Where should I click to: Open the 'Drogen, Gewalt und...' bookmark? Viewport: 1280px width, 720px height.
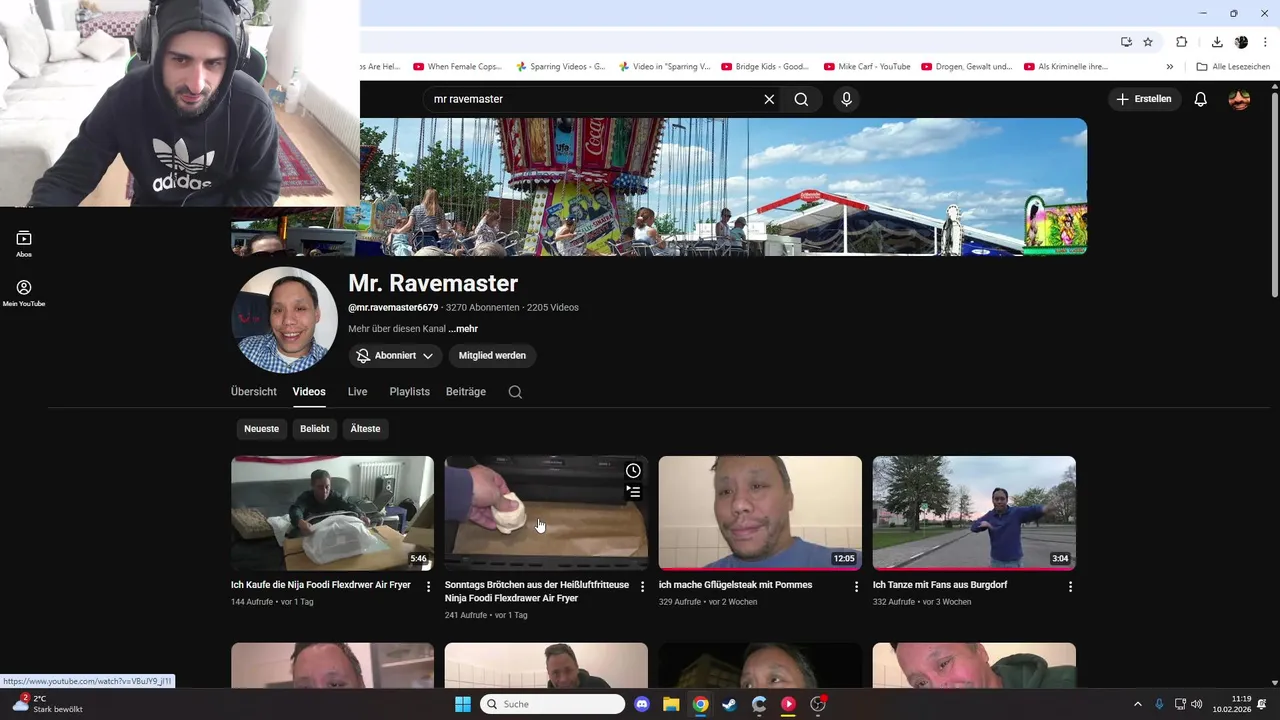968,67
